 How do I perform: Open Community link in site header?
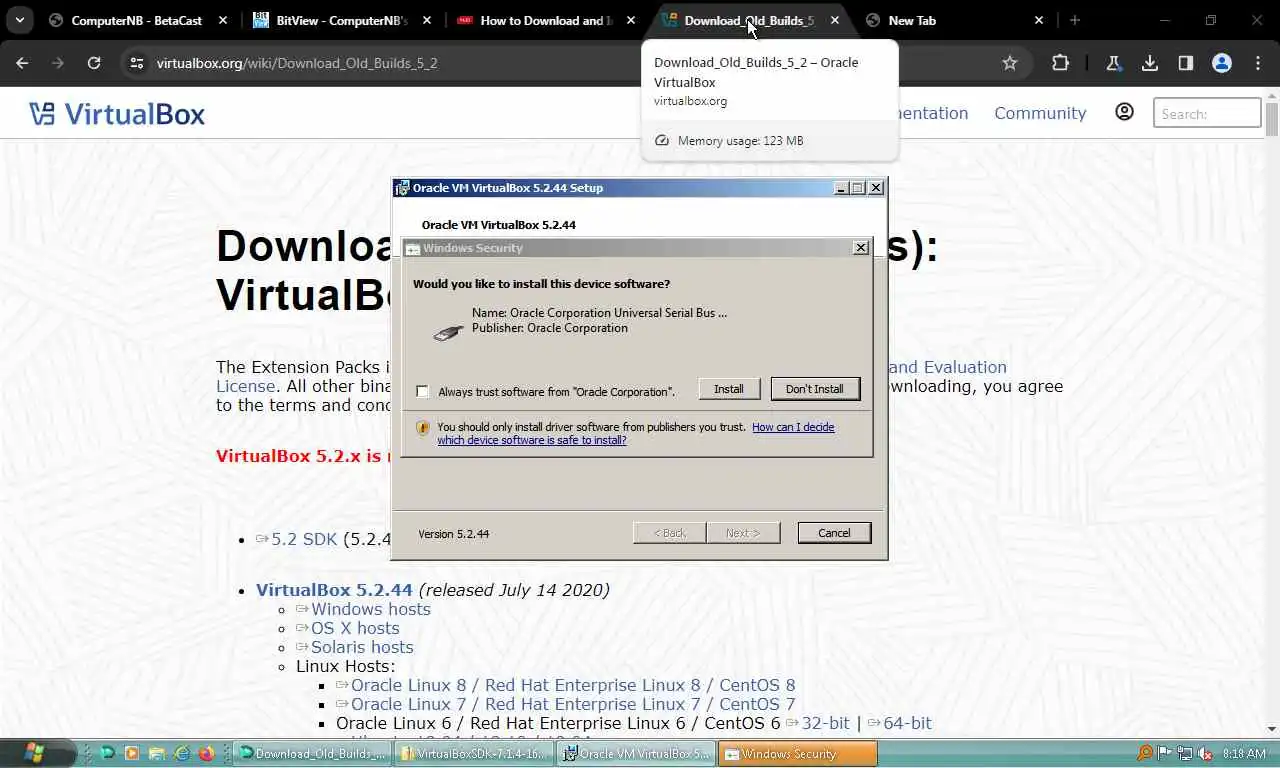pos(1040,113)
